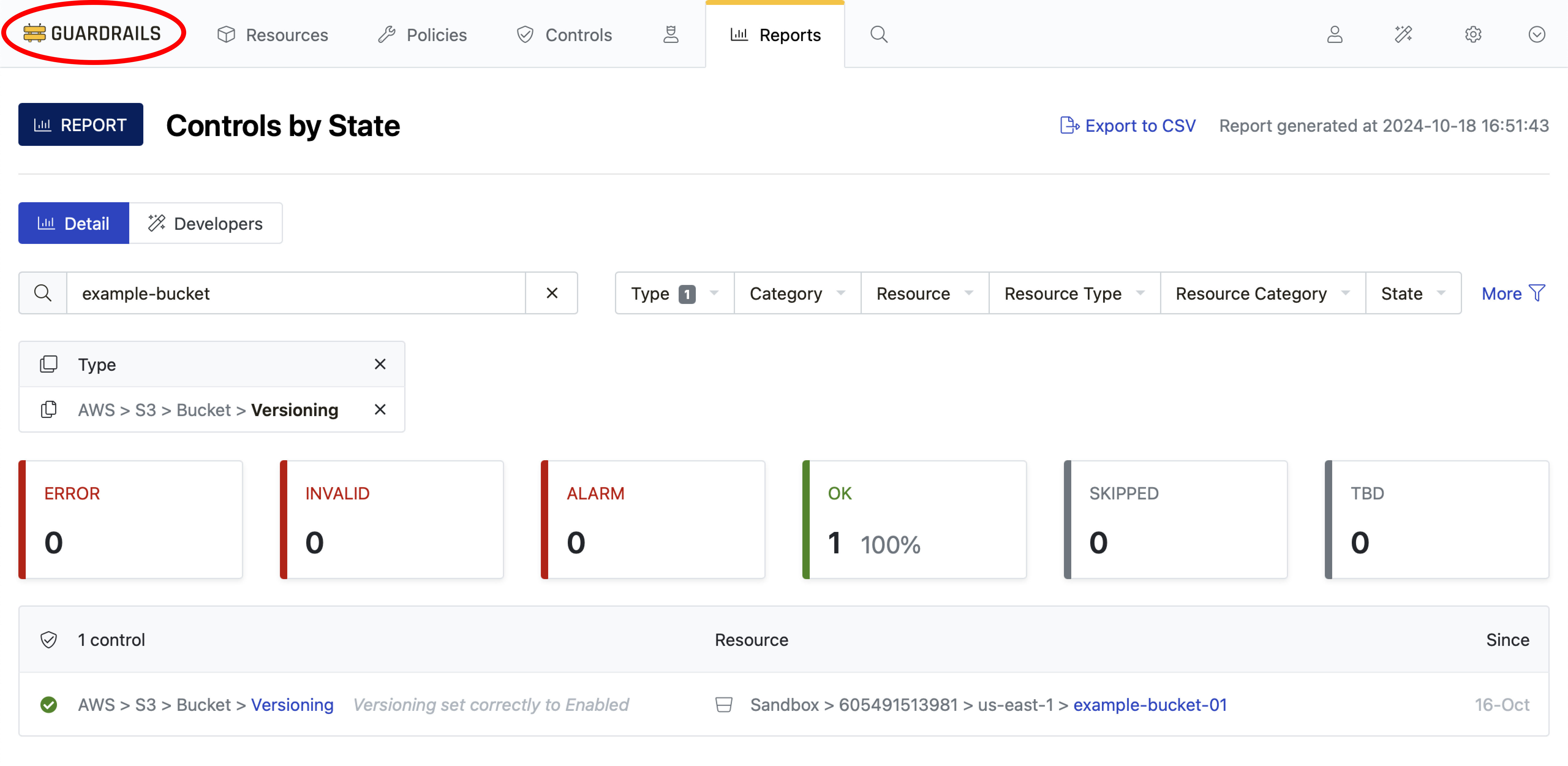This screenshot has height=766, width=1568.
Task: Open the Category filter dropdown
Action: point(797,293)
